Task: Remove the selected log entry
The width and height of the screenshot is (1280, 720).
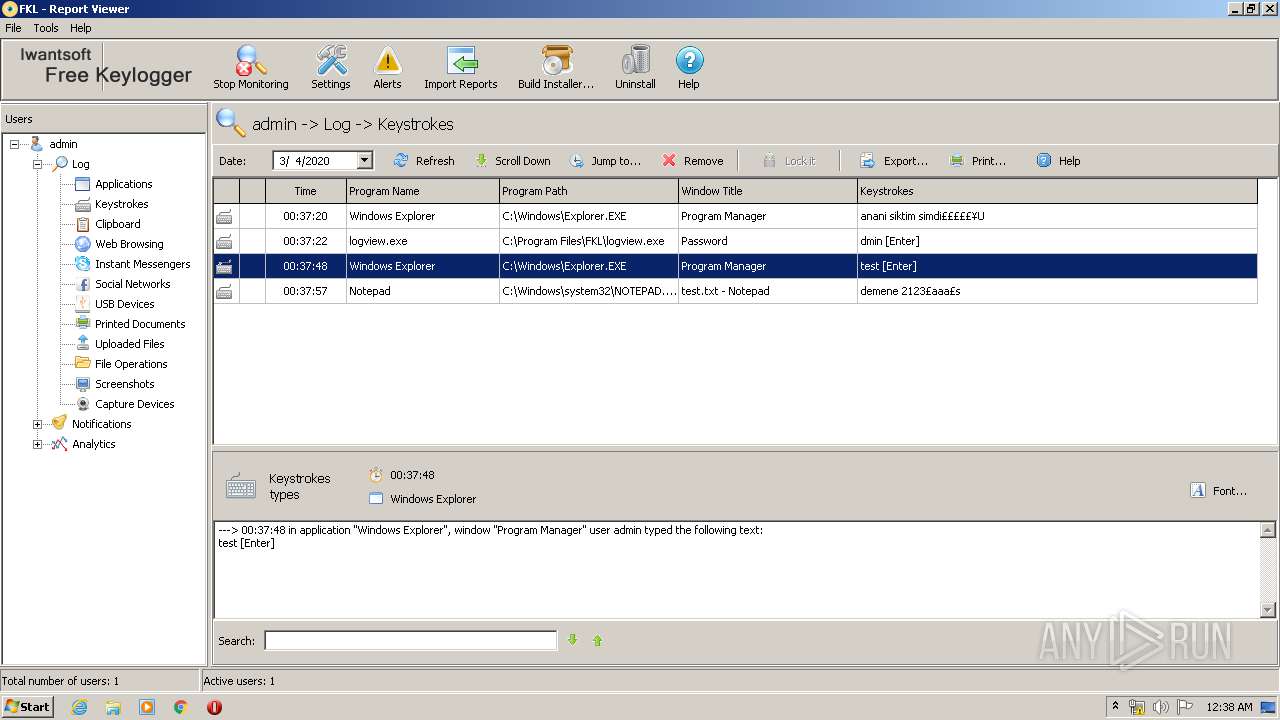Action: [693, 161]
